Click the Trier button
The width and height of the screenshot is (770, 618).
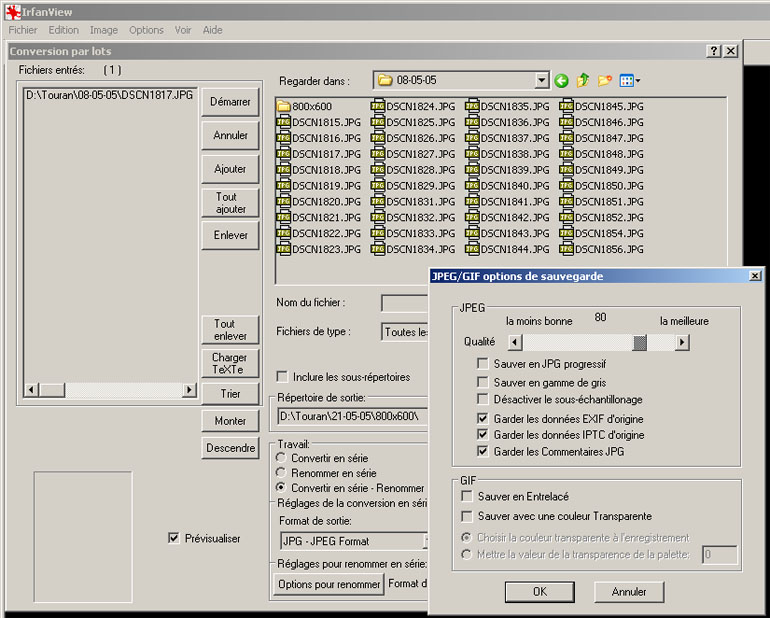(x=230, y=394)
